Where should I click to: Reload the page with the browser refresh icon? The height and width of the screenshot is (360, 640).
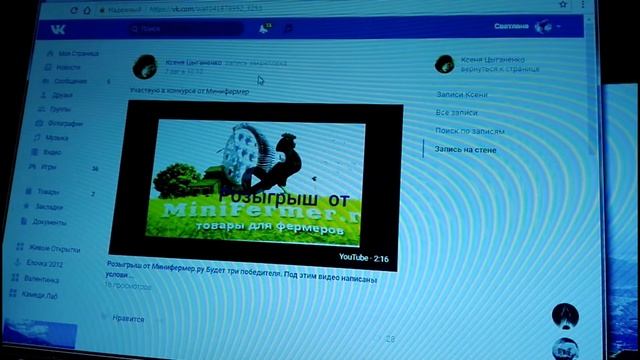tap(73, 10)
